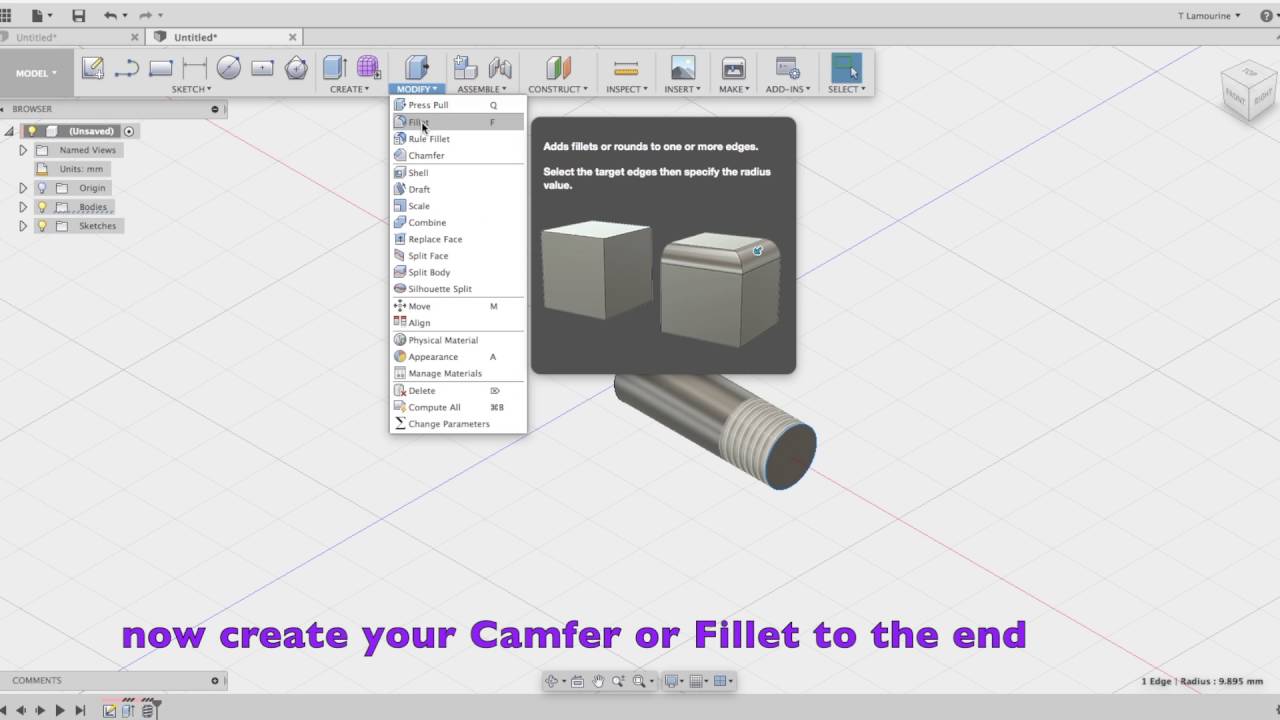Viewport: 1280px width, 720px height.
Task: Open the File menu dropdown
Action: pyautogui.click(x=41, y=16)
